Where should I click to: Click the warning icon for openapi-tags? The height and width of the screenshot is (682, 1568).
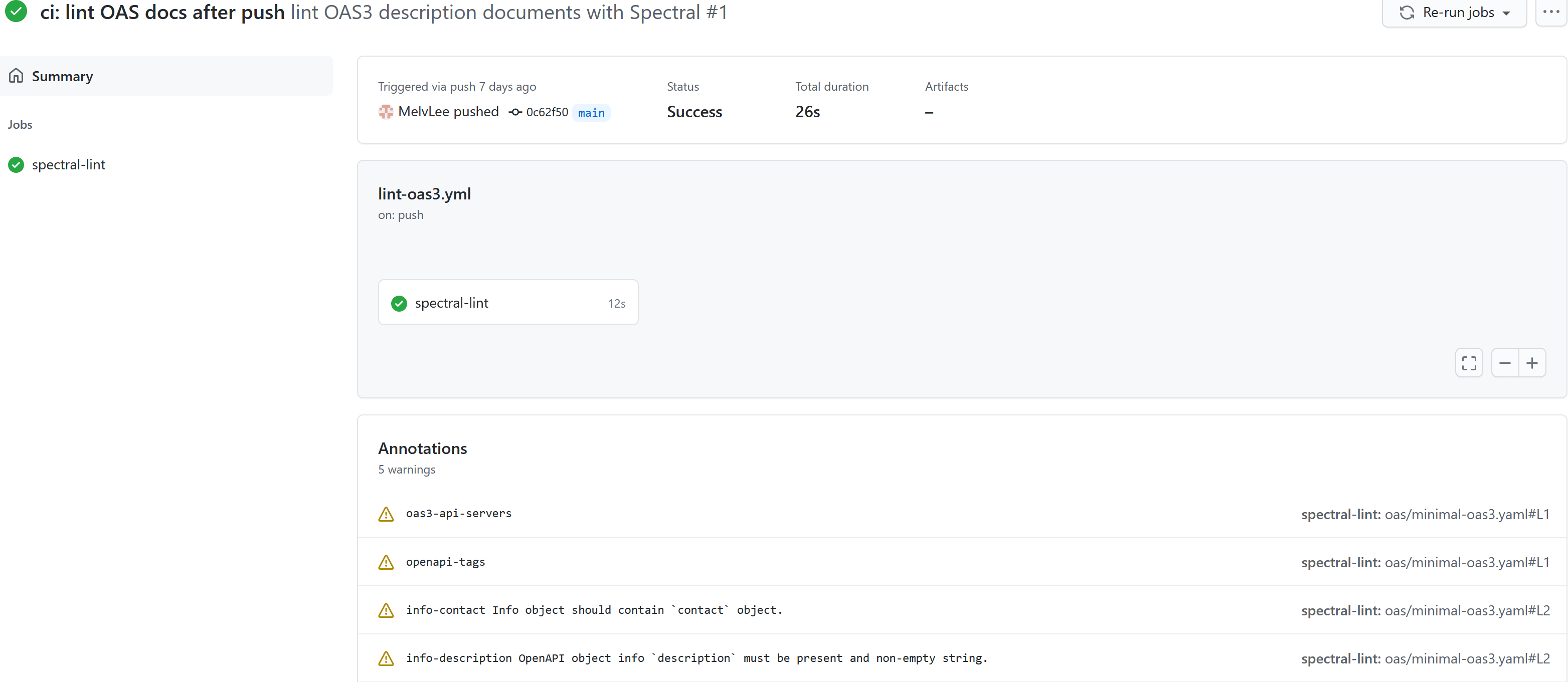pos(386,562)
